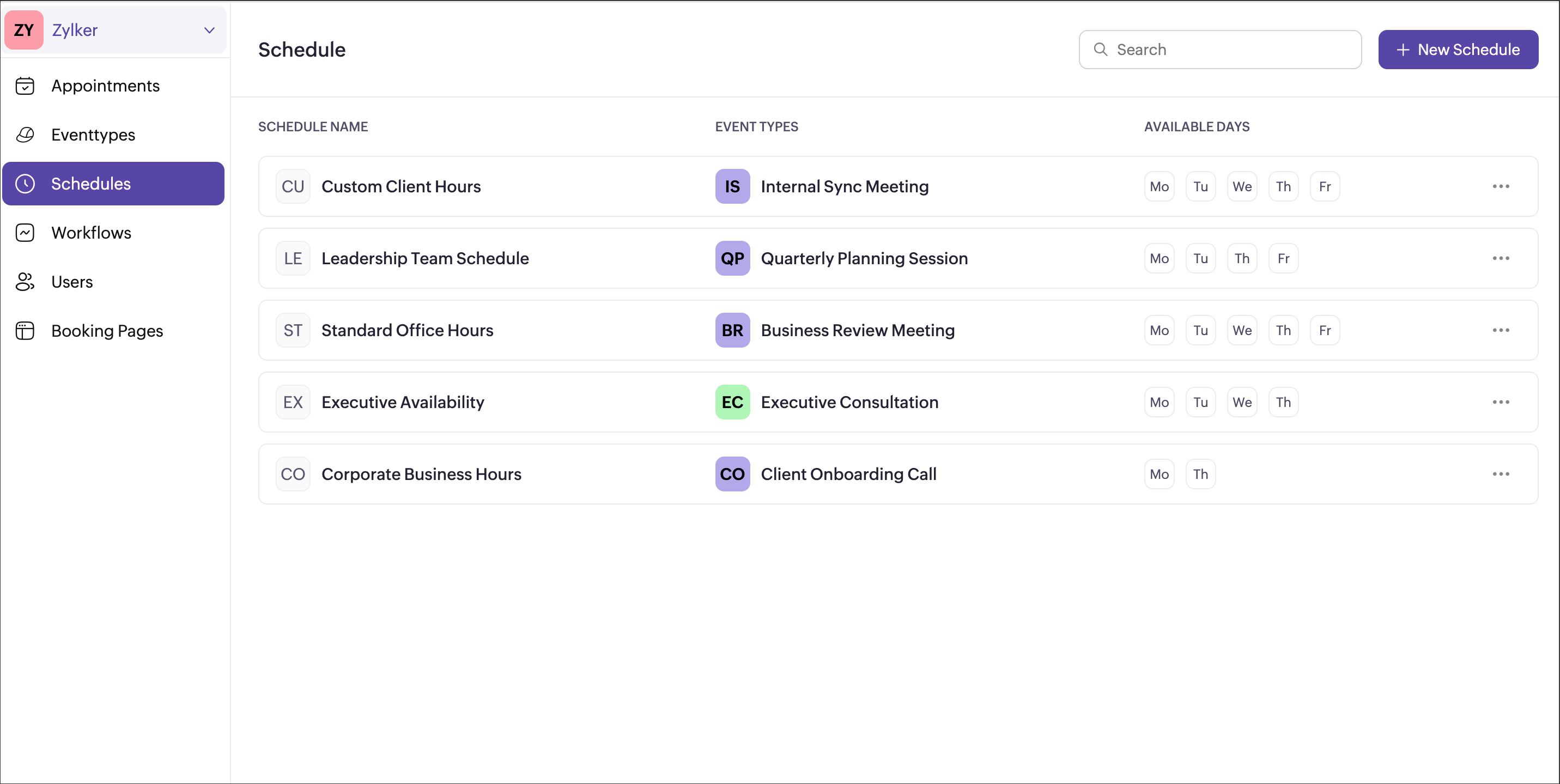This screenshot has width=1560, height=784.
Task: Click the search magnifier icon
Action: click(x=1100, y=50)
